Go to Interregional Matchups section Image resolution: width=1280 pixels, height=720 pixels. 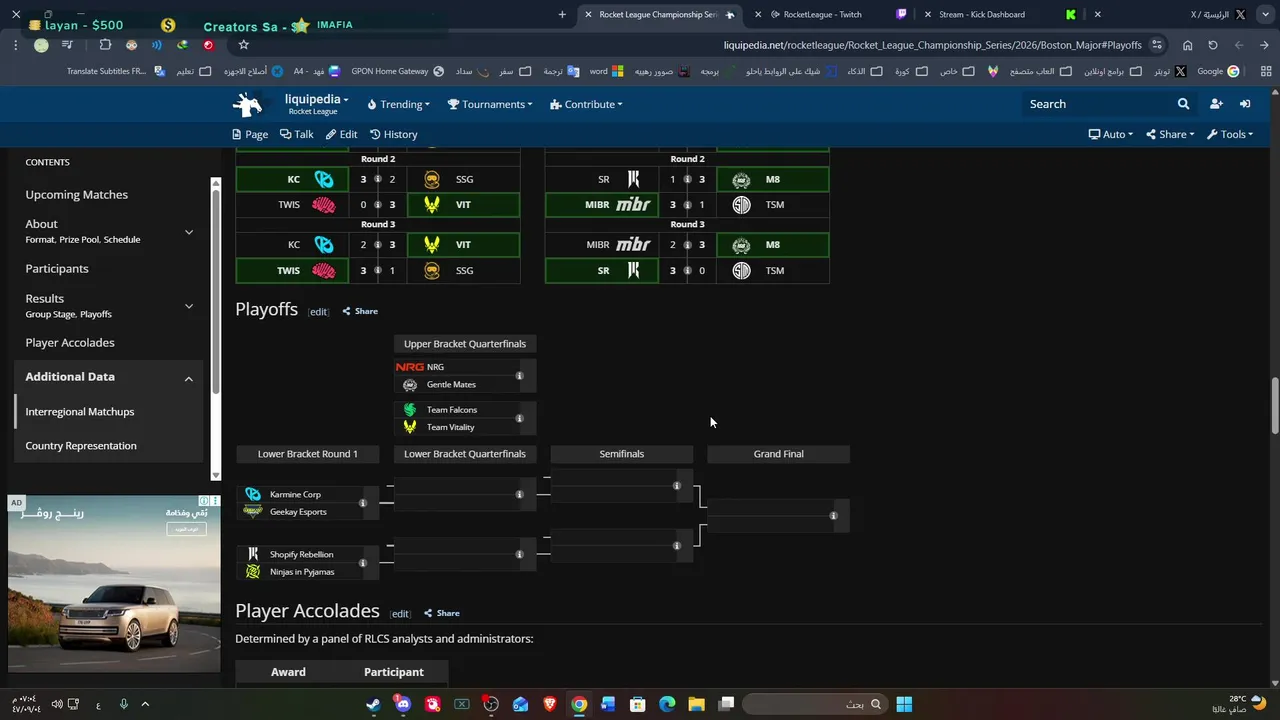[x=80, y=412]
